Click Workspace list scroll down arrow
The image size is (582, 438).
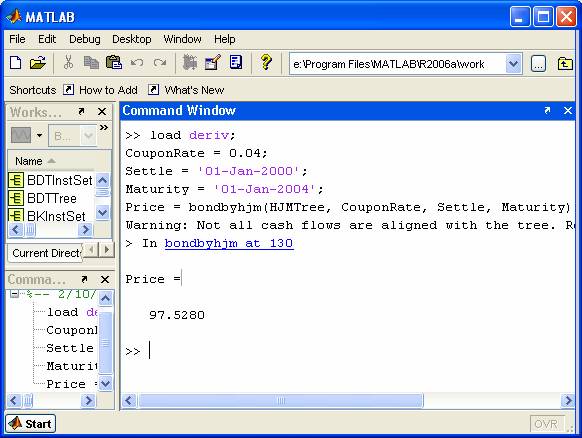pos(102,213)
